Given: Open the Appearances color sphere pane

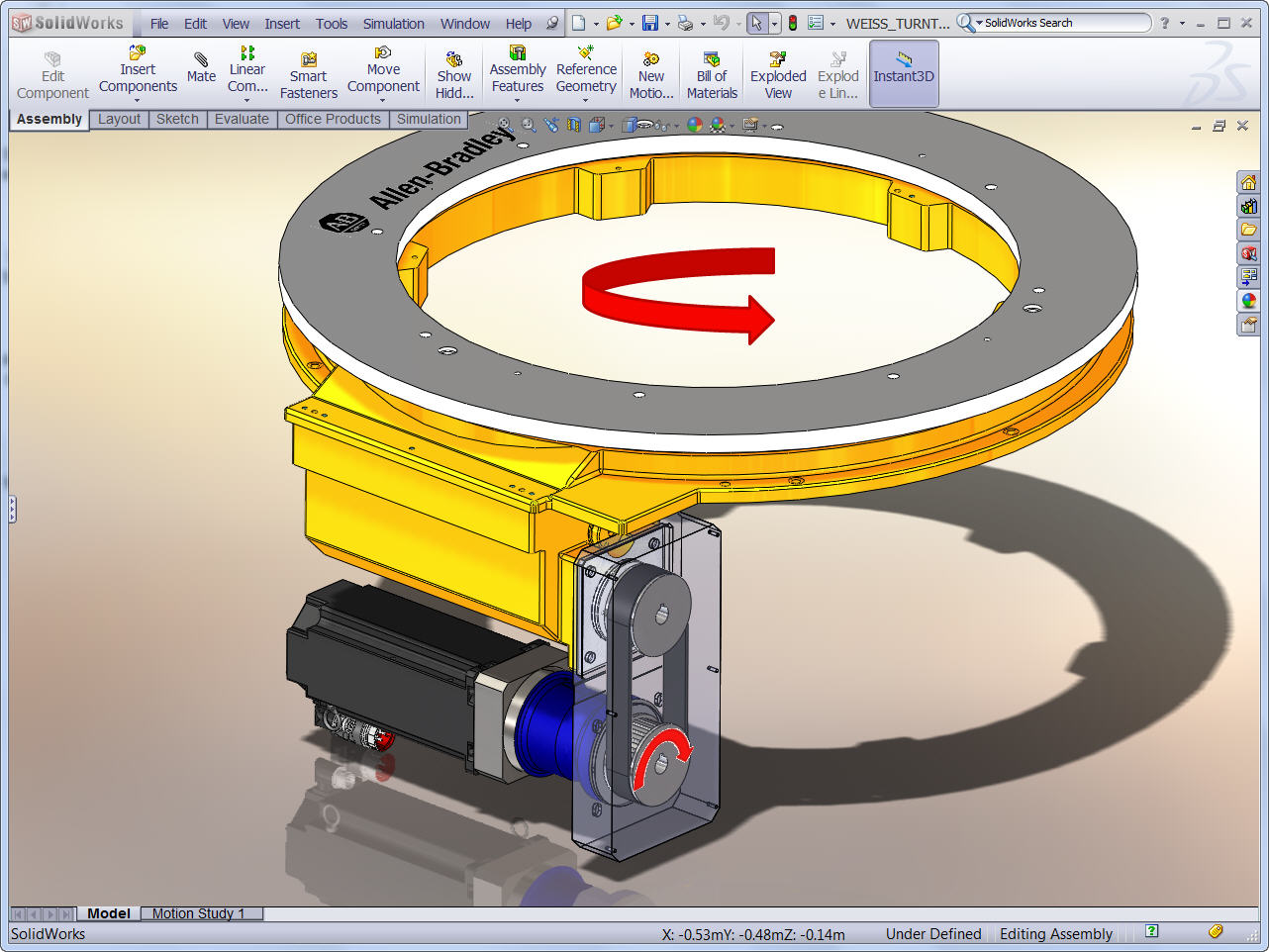Looking at the screenshot, I should pos(1249,301).
